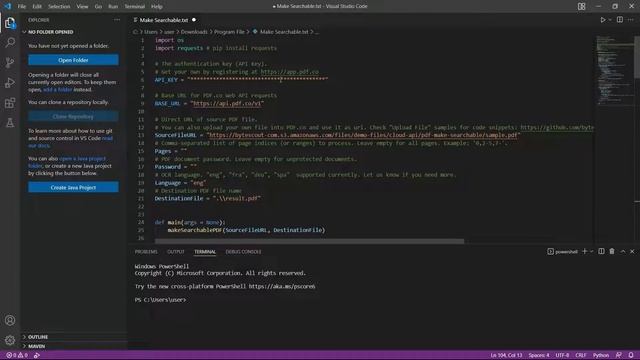The image size is (640, 360).
Task: Open the run button dropdown arrow
Action: pos(610,20)
